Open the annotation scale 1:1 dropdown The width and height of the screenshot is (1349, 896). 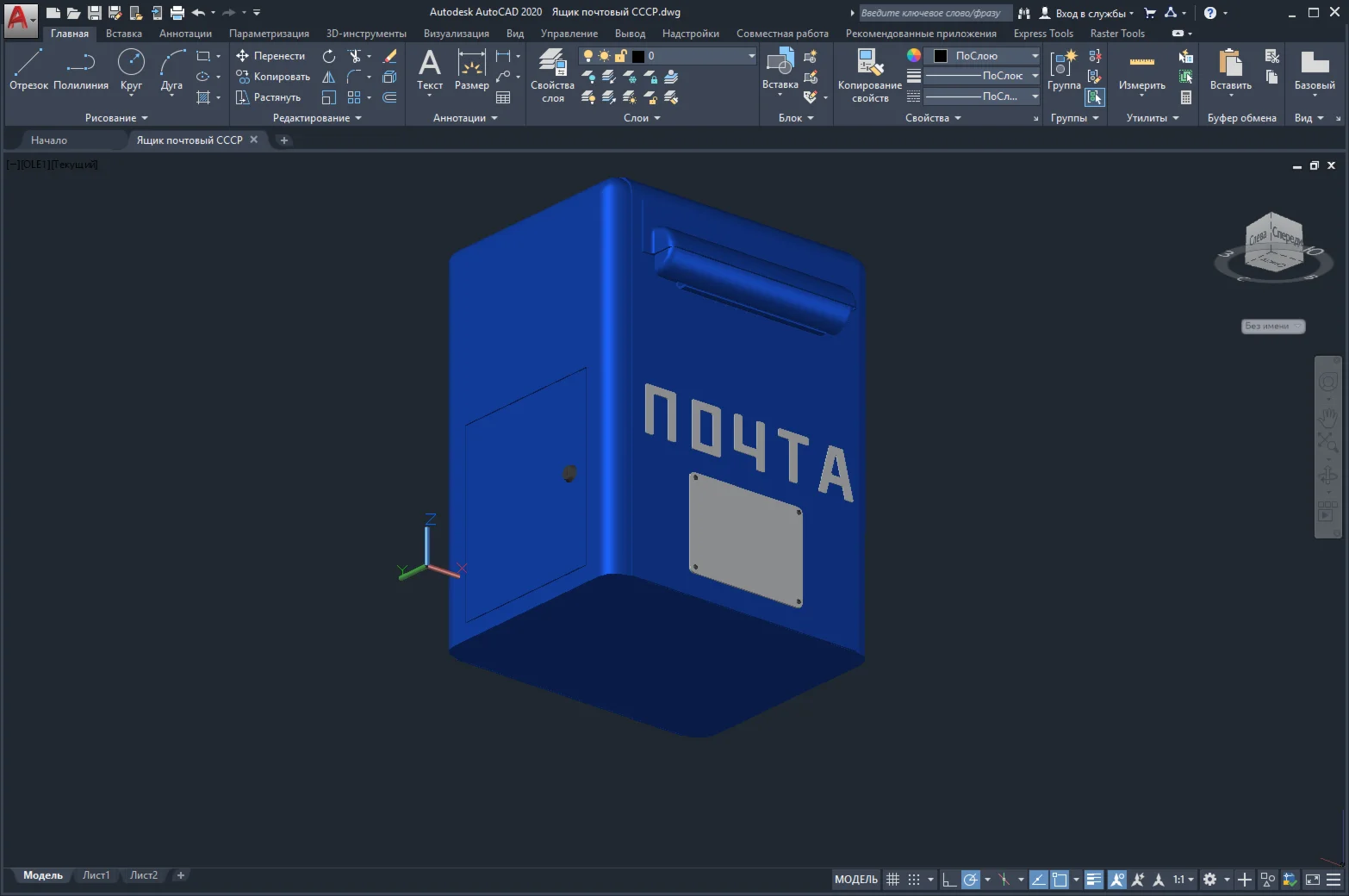(1183, 880)
